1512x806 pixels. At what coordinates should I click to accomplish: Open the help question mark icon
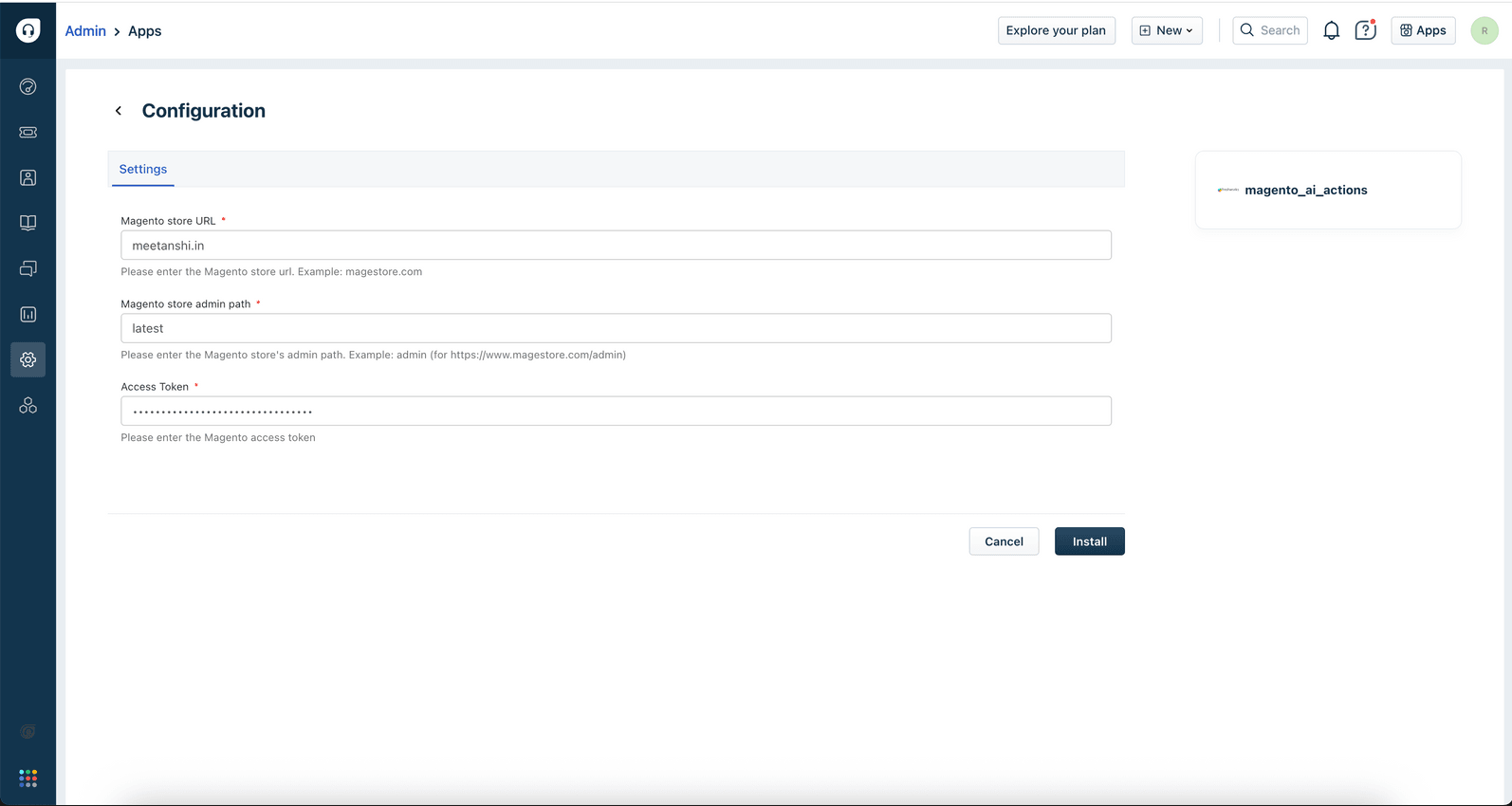pos(1365,30)
